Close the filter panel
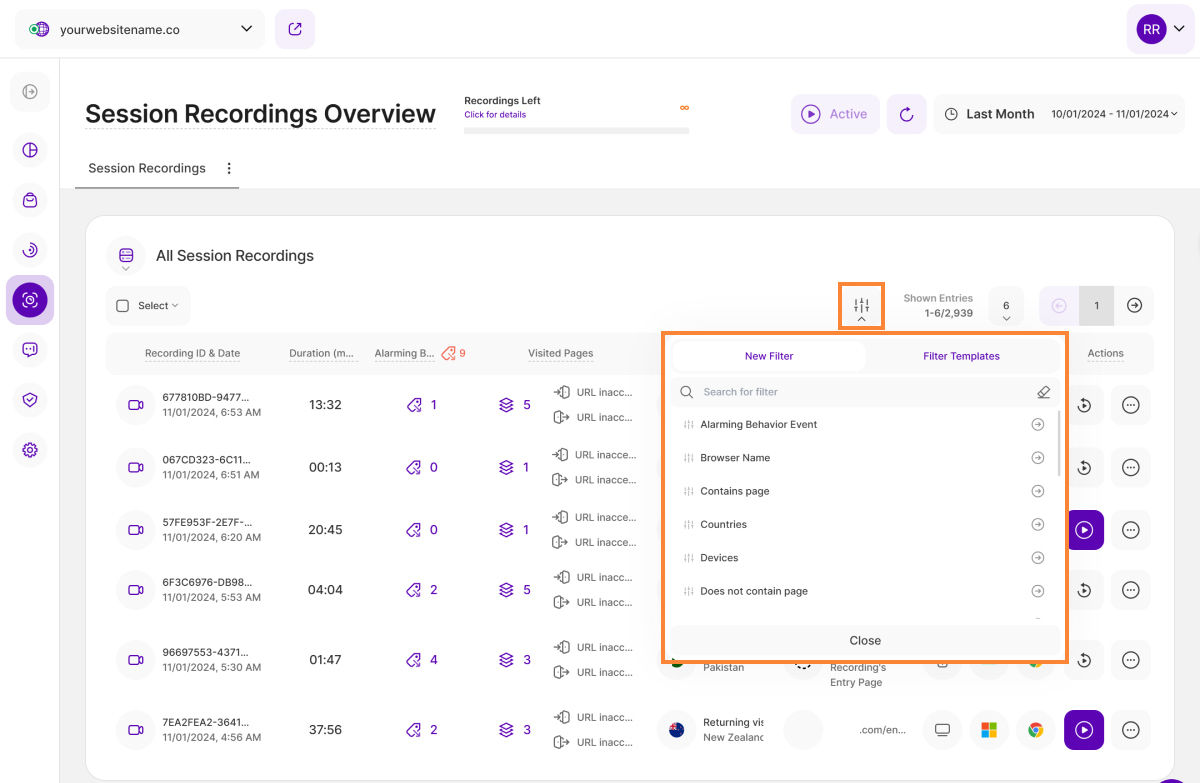Image resolution: width=1200 pixels, height=783 pixels. pos(865,640)
